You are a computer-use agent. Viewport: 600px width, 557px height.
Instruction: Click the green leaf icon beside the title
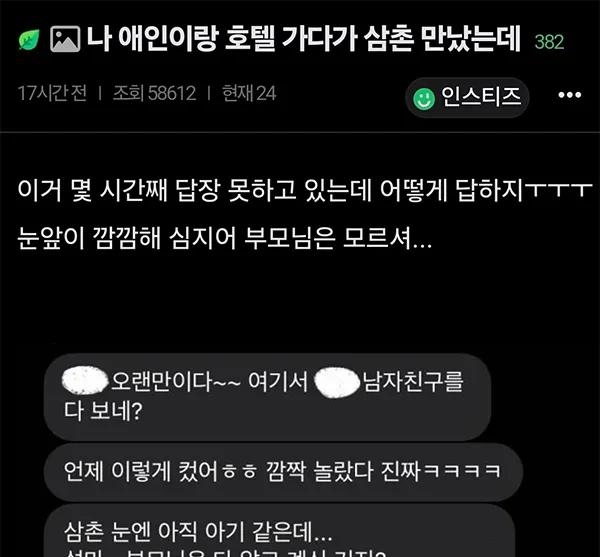pos(29,39)
